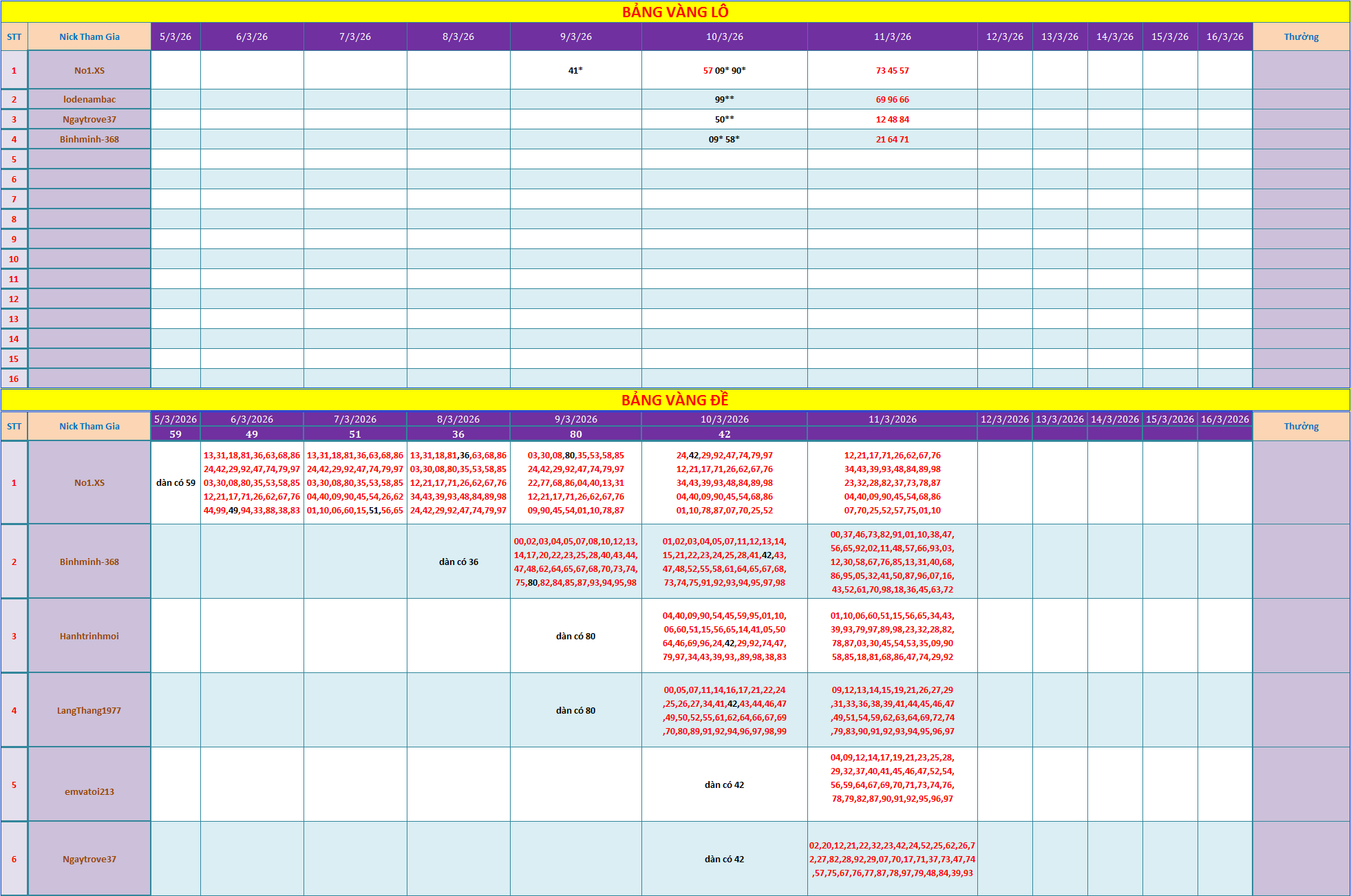Select cell with 09* 58*
Image resolution: width=1351 pixels, height=896 pixels.
click(724, 139)
